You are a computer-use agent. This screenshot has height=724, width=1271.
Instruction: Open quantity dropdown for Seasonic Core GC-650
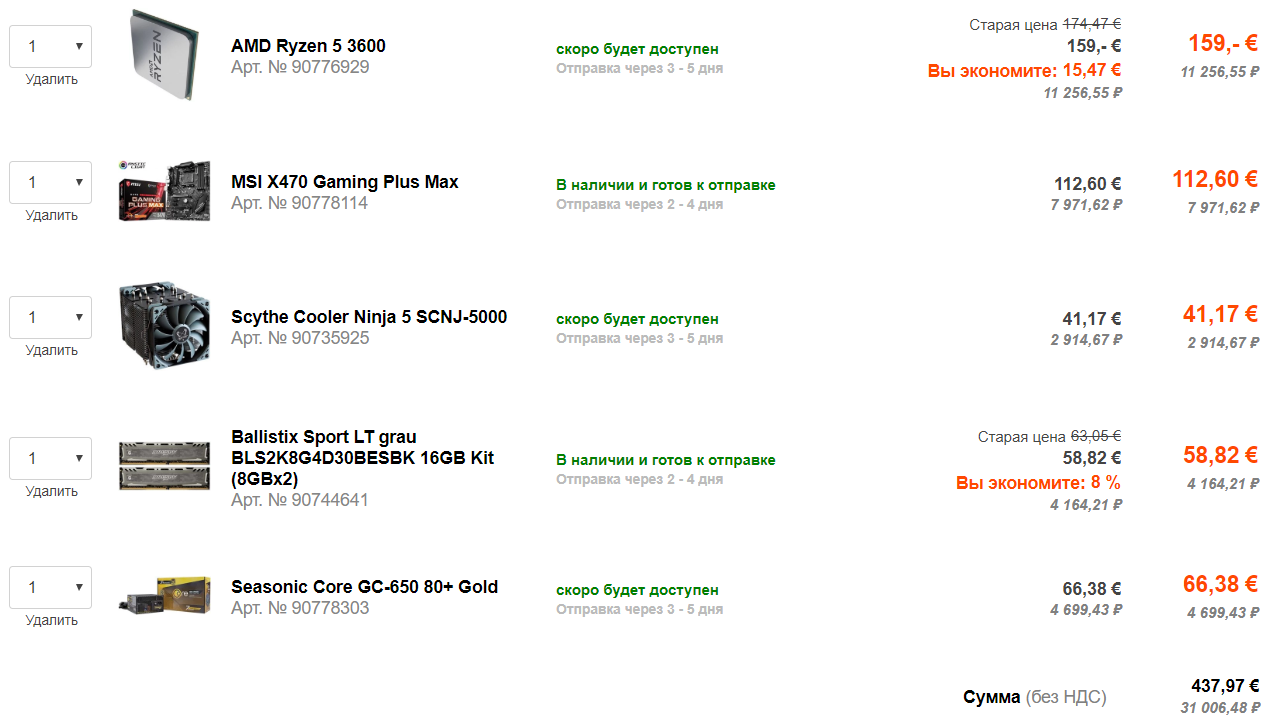point(51,587)
